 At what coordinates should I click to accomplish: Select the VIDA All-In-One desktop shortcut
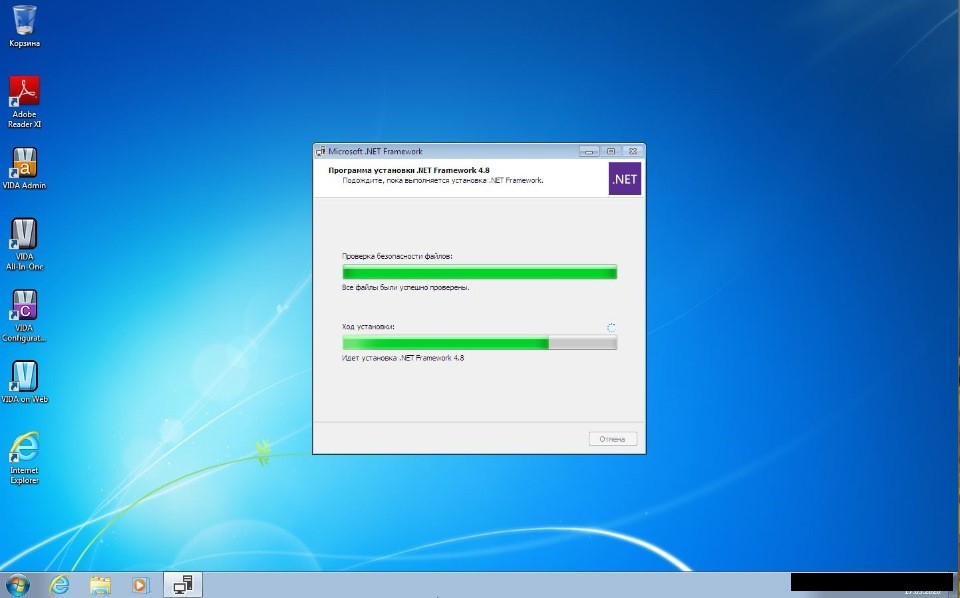[24, 244]
